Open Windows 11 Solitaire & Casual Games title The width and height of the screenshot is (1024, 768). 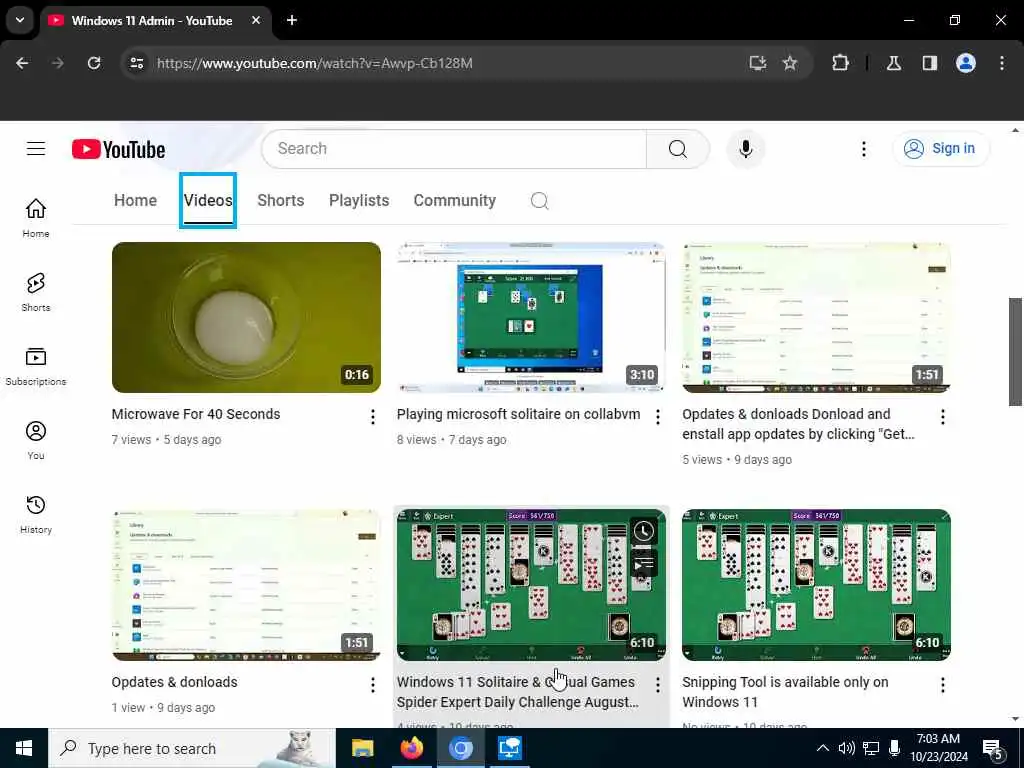tap(517, 692)
